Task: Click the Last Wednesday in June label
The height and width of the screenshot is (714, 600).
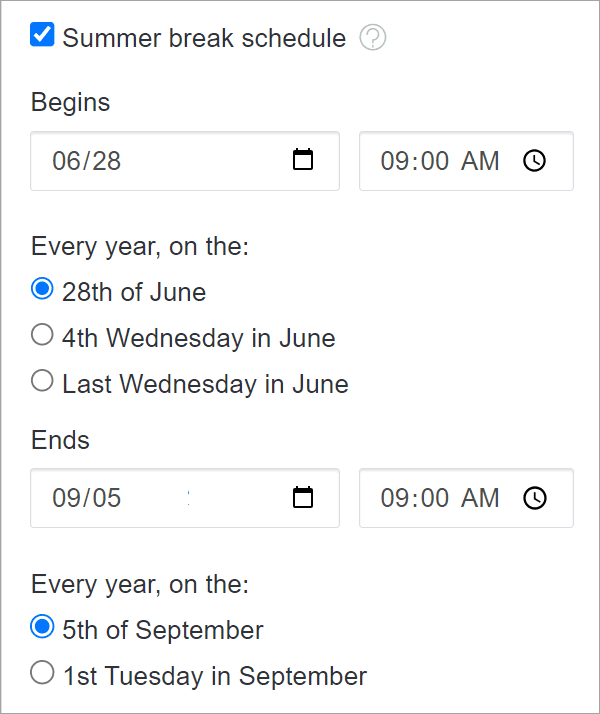Action: pyautogui.click(x=205, y=384)
